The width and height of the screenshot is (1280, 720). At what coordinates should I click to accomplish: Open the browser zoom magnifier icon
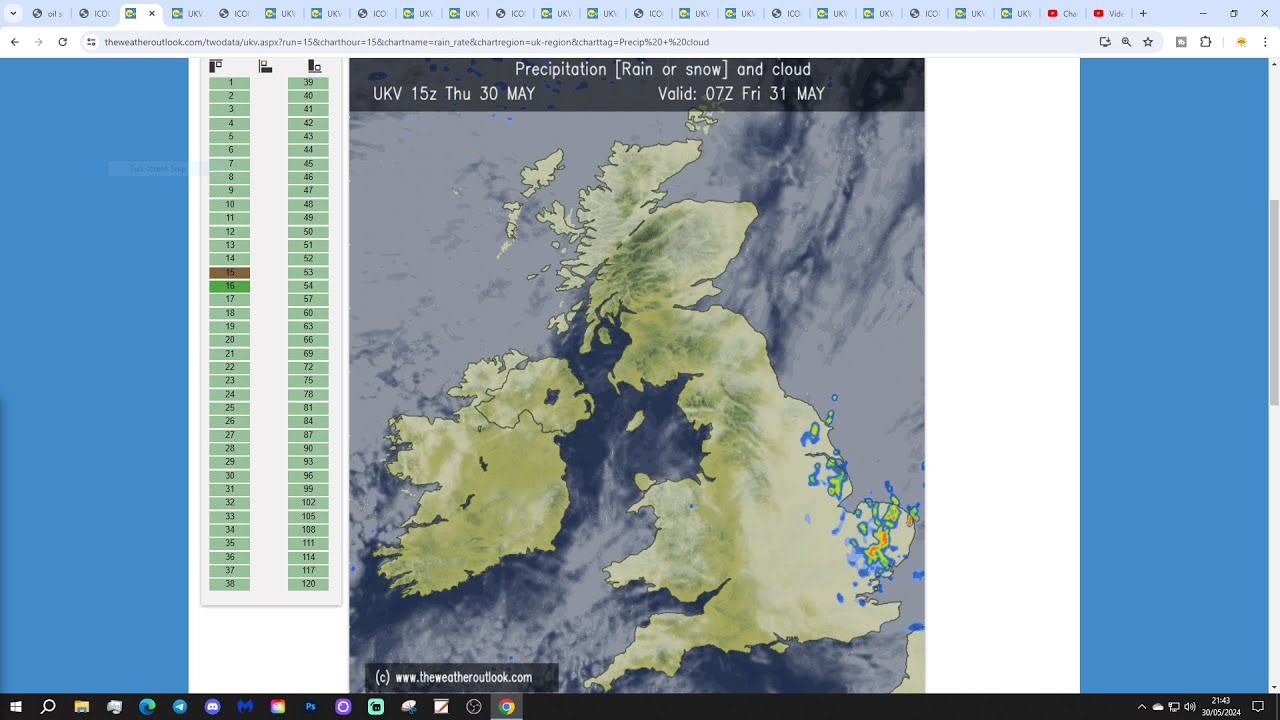[1126, 42]
